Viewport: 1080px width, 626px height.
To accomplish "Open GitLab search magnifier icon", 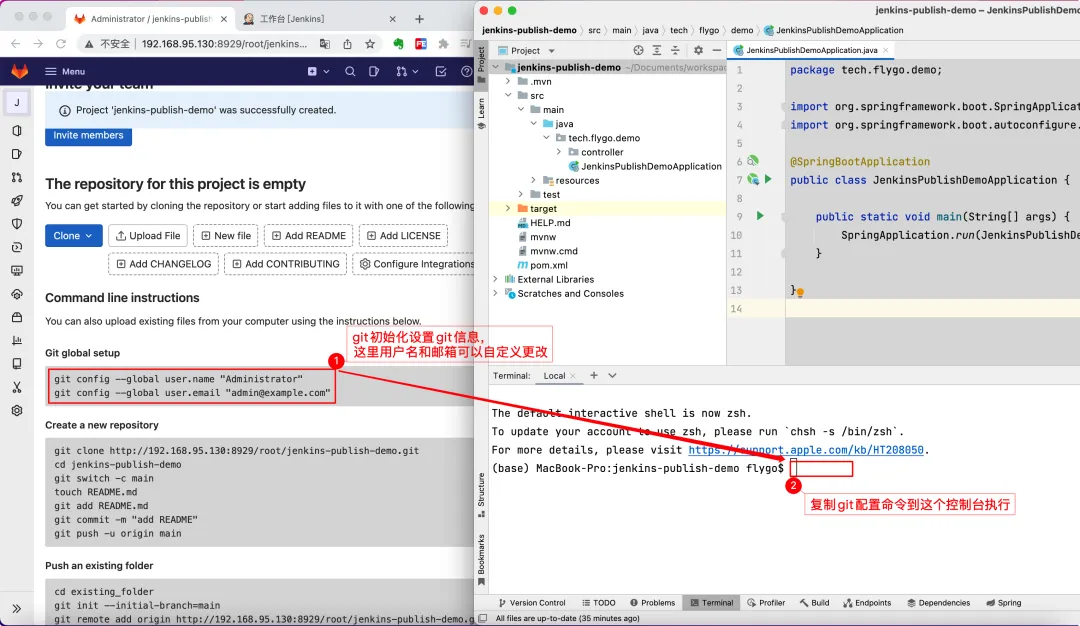I will (350, 72).
